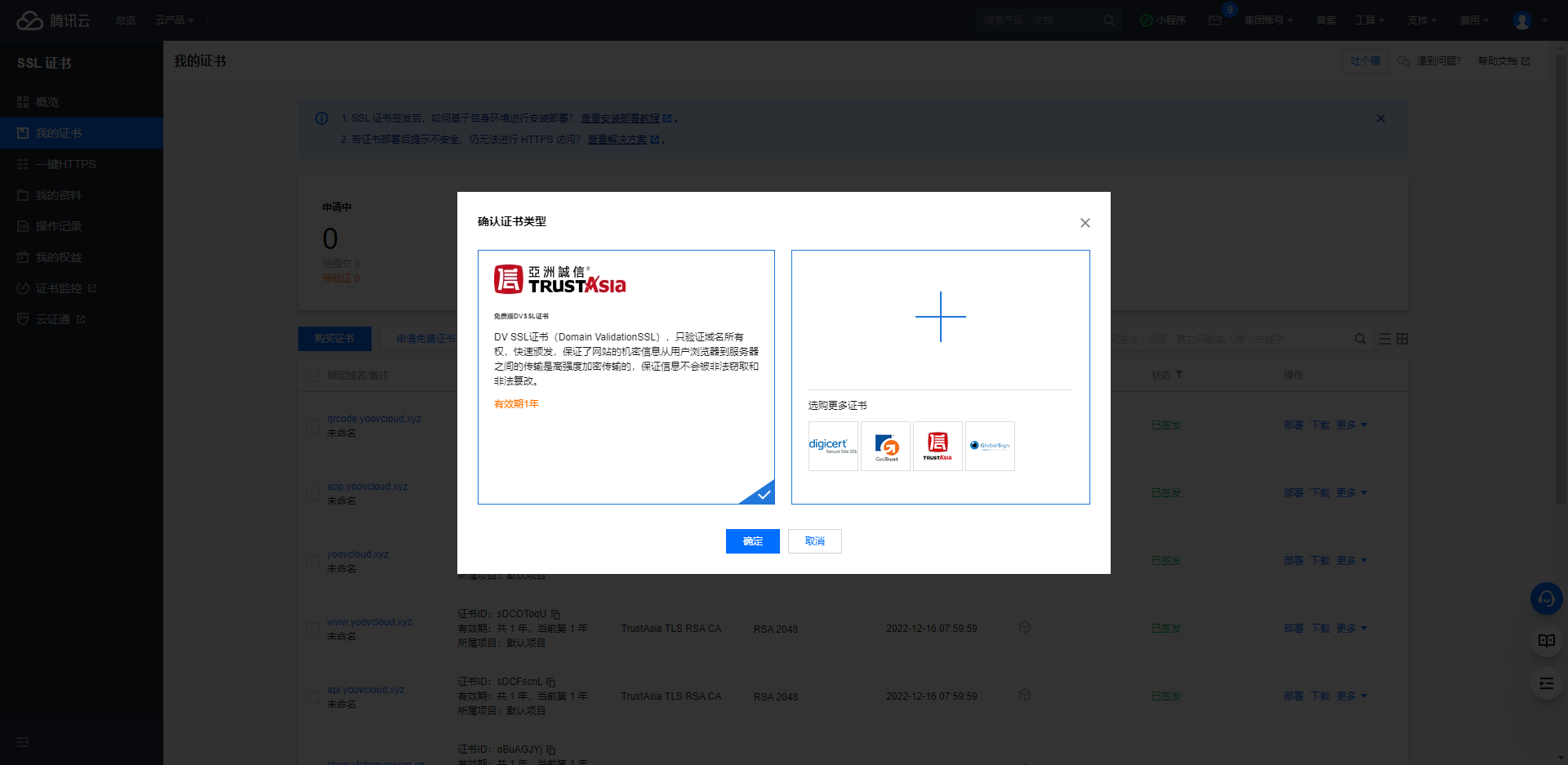The height and width of the screenshot is (765, 1568).
Task: Select the GlobalSign certificate brand
Action: 990,446
